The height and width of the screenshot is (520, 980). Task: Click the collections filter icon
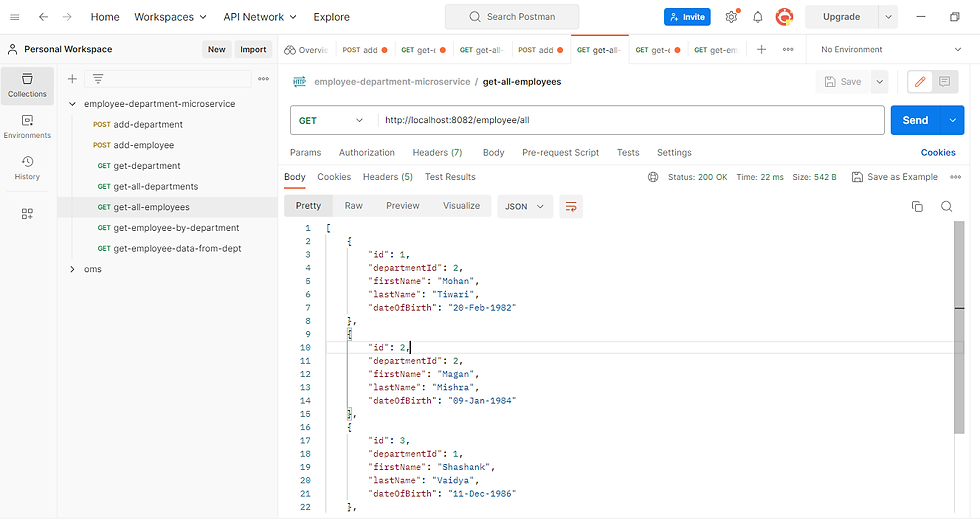(x=98, y=79)
